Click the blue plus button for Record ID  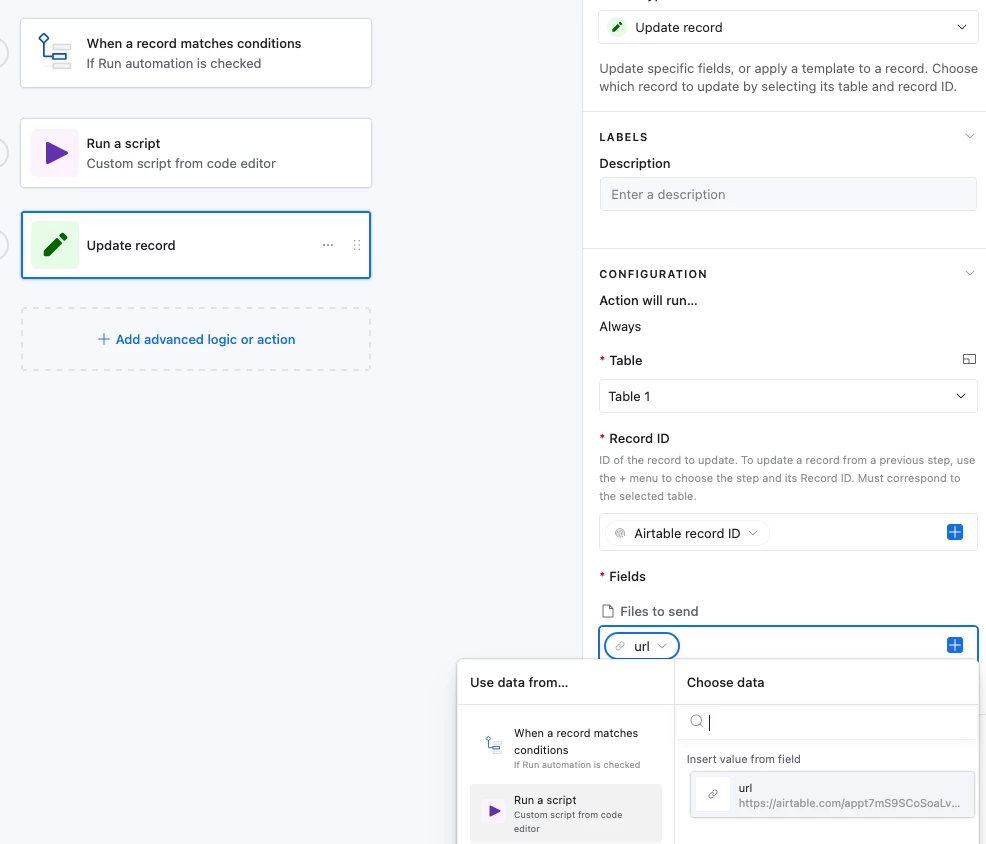click(955, 532)
